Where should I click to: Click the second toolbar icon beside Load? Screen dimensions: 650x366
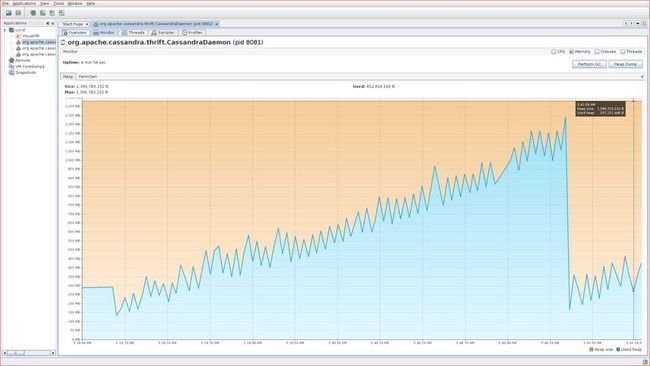click(x=18, y=13)
